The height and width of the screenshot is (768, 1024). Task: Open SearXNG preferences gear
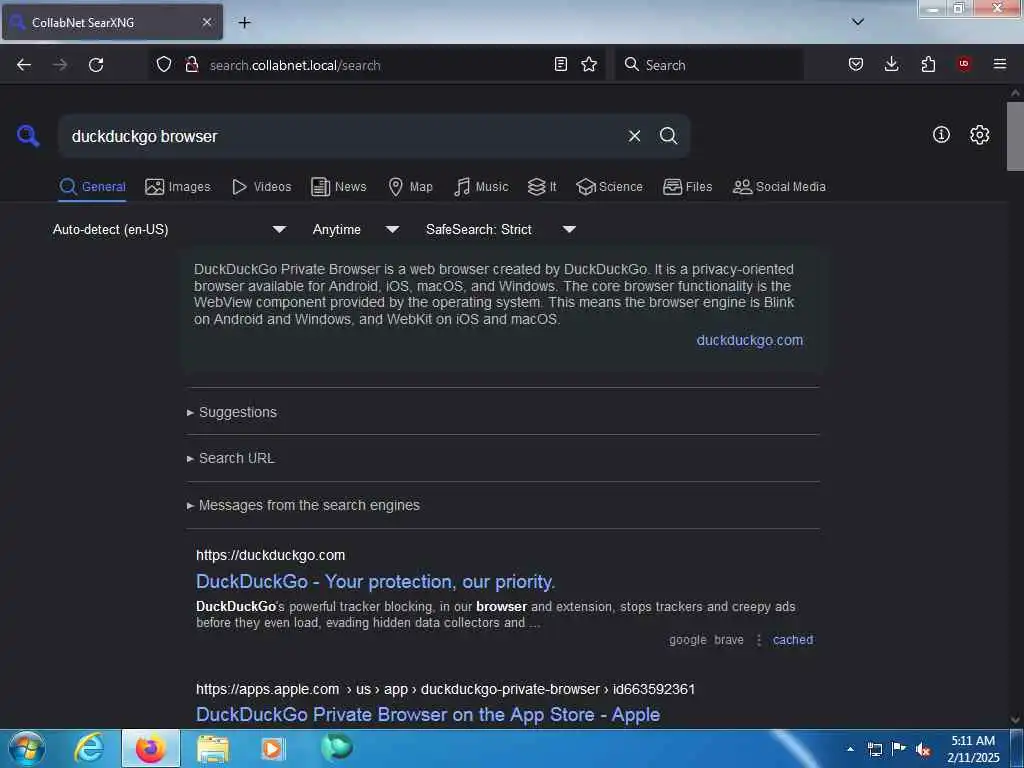click(979, 135)
